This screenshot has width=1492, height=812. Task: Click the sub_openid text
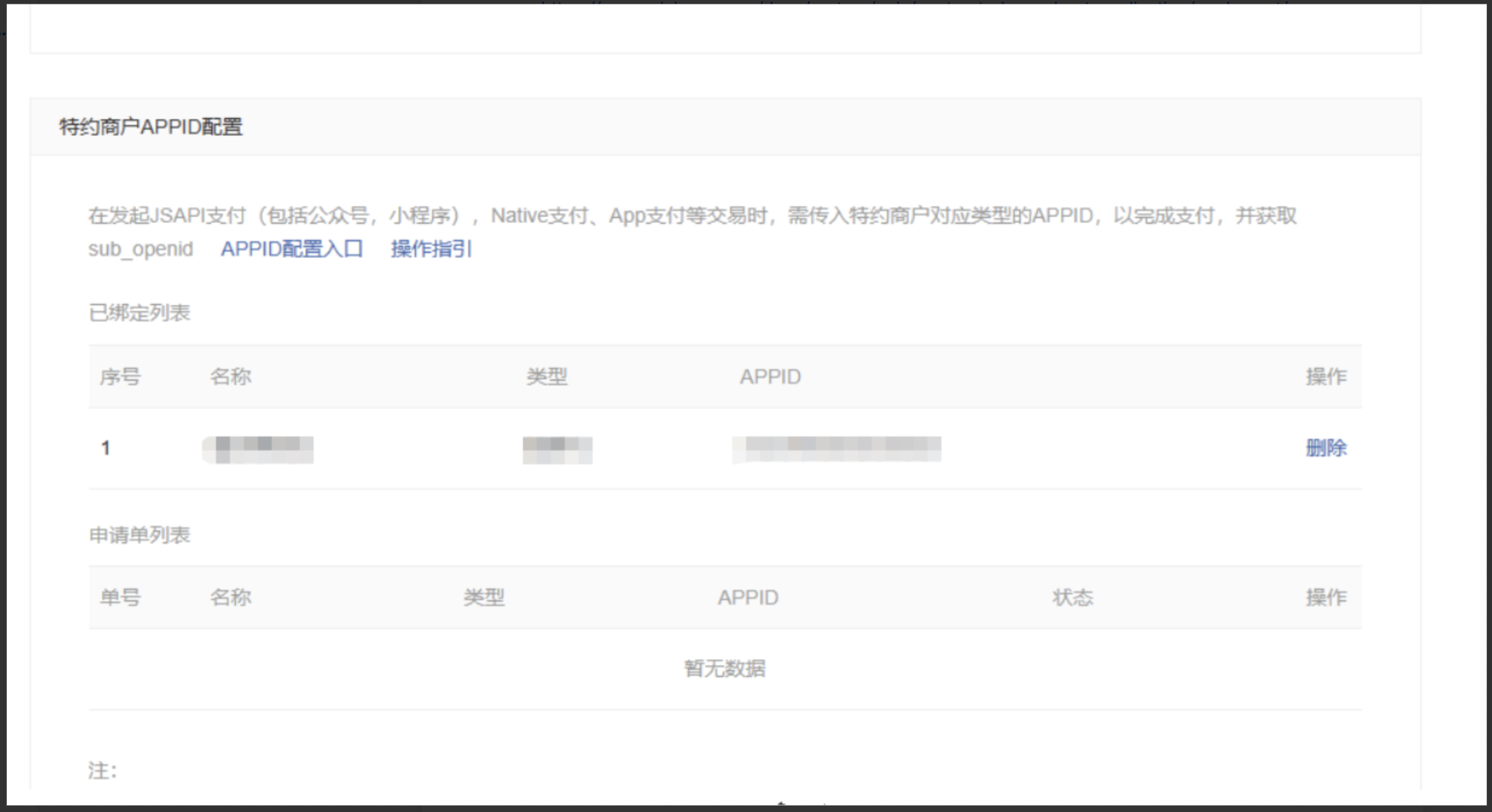point(141,249)
